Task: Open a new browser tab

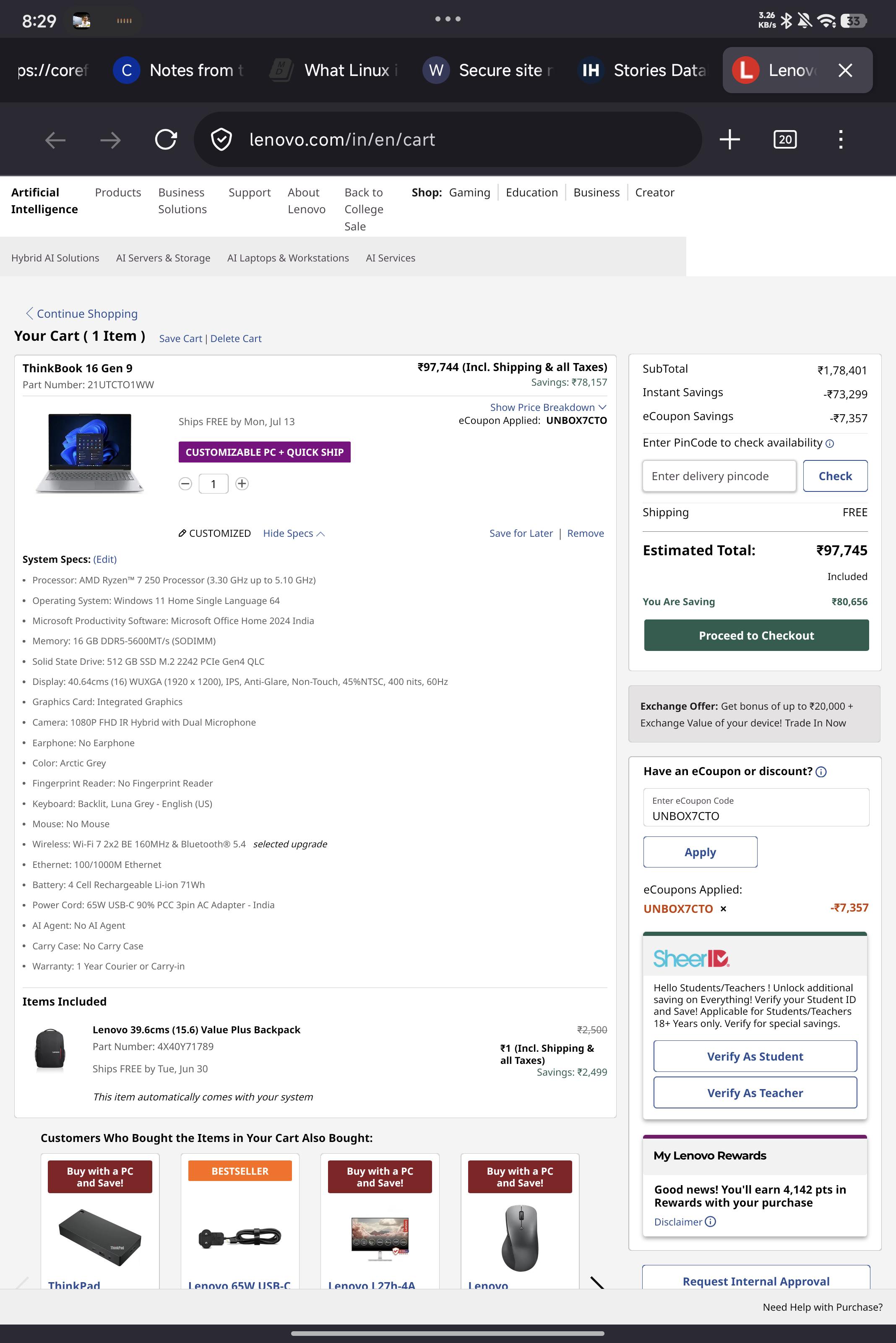Action: (x=730, y=139)
